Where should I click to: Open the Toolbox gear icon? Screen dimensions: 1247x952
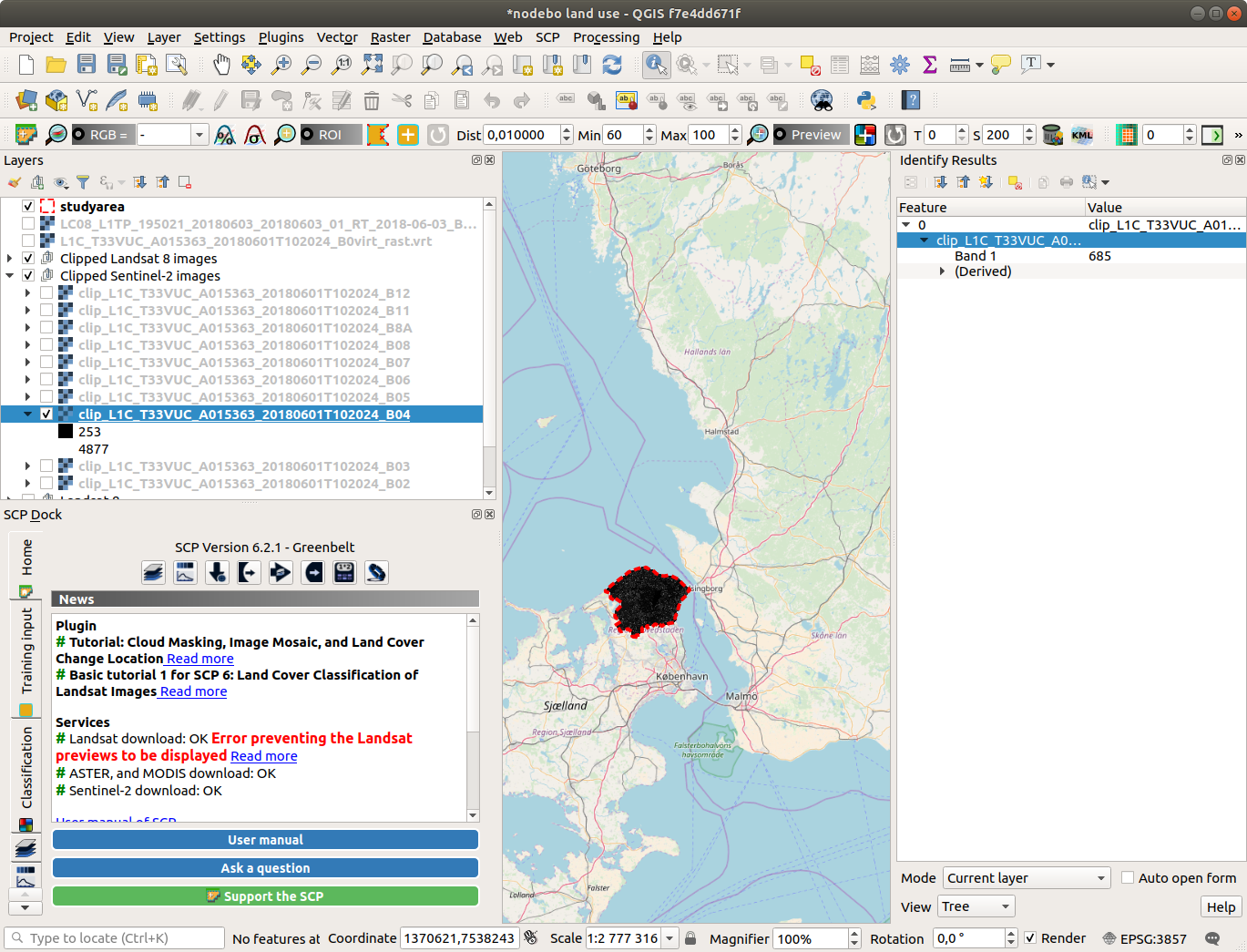point(900,65)
